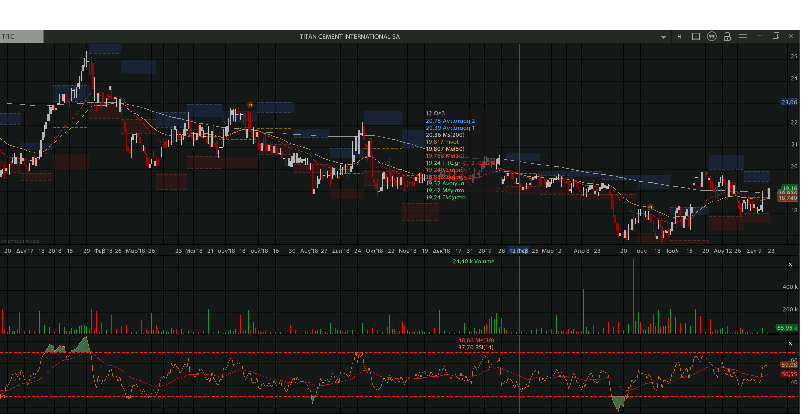Screen dimensions: 802x414
Task: Click the 21.66 blue price label on axis
Action: coord(790,102)
